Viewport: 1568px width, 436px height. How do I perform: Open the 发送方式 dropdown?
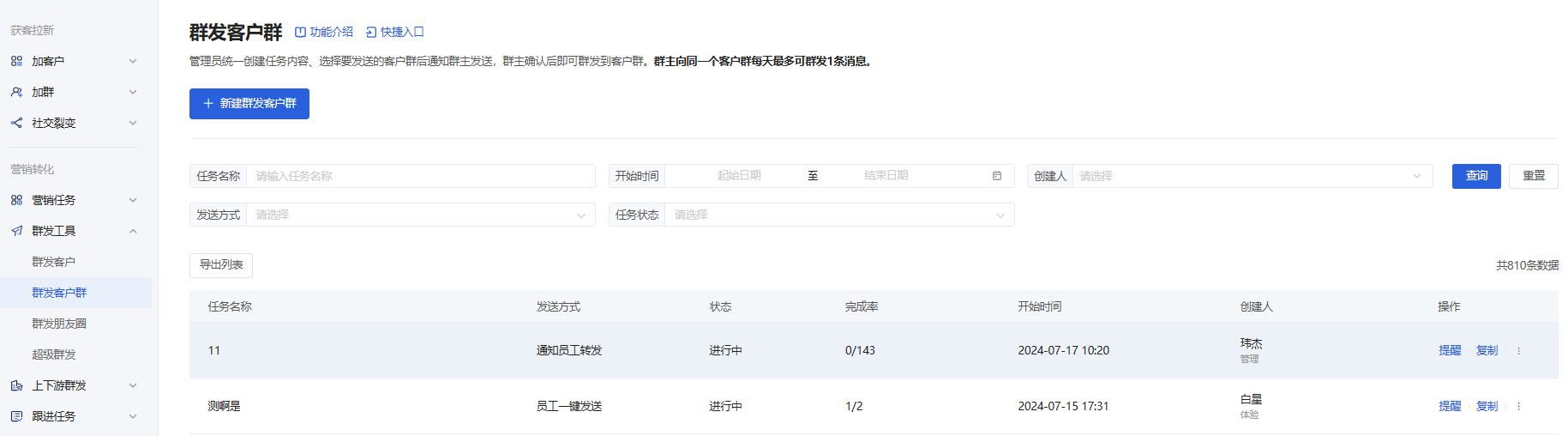(421, 215)
